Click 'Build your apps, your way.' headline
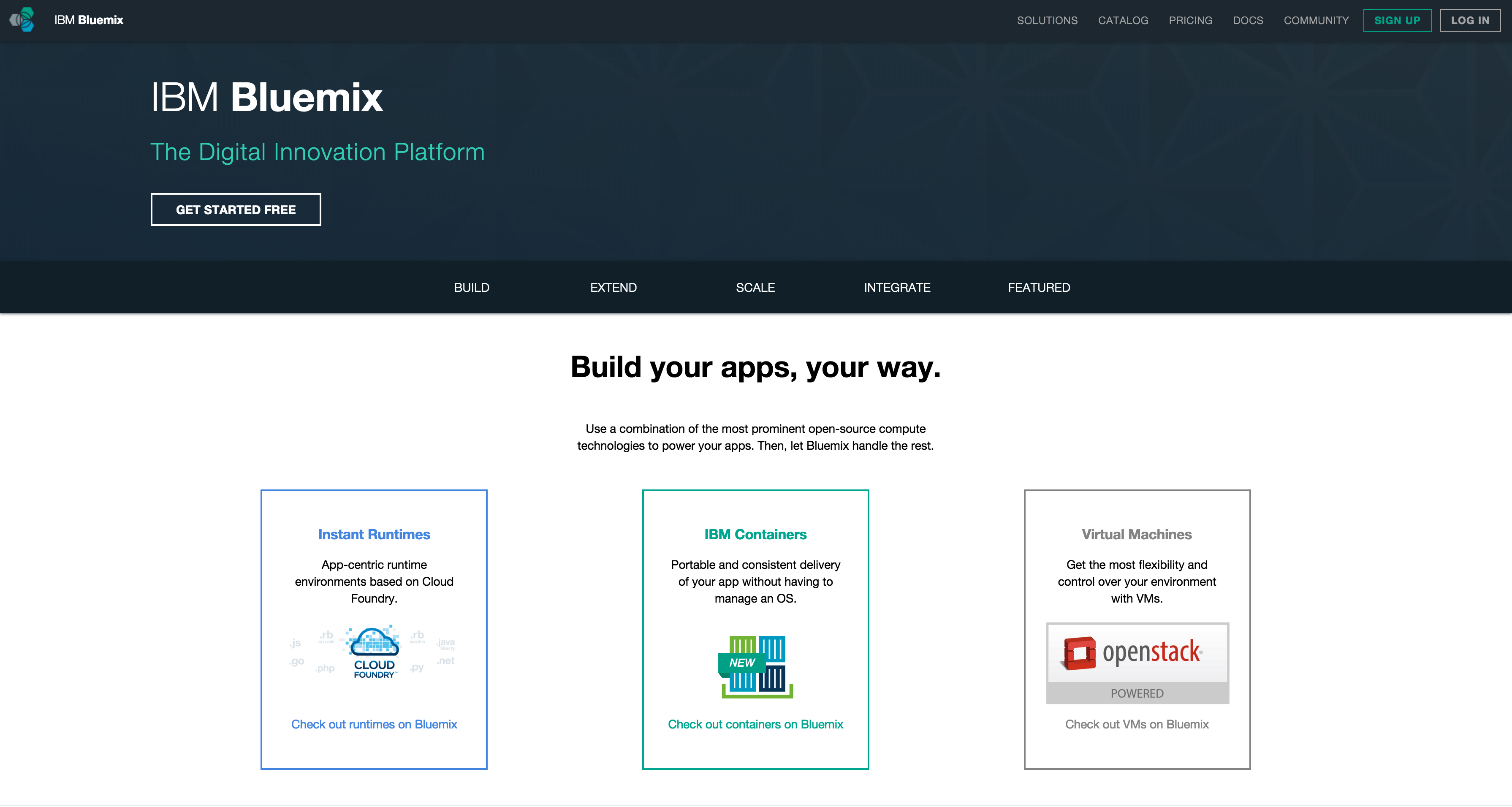This screenshot has width=1512, height=807. coord(755,367)
